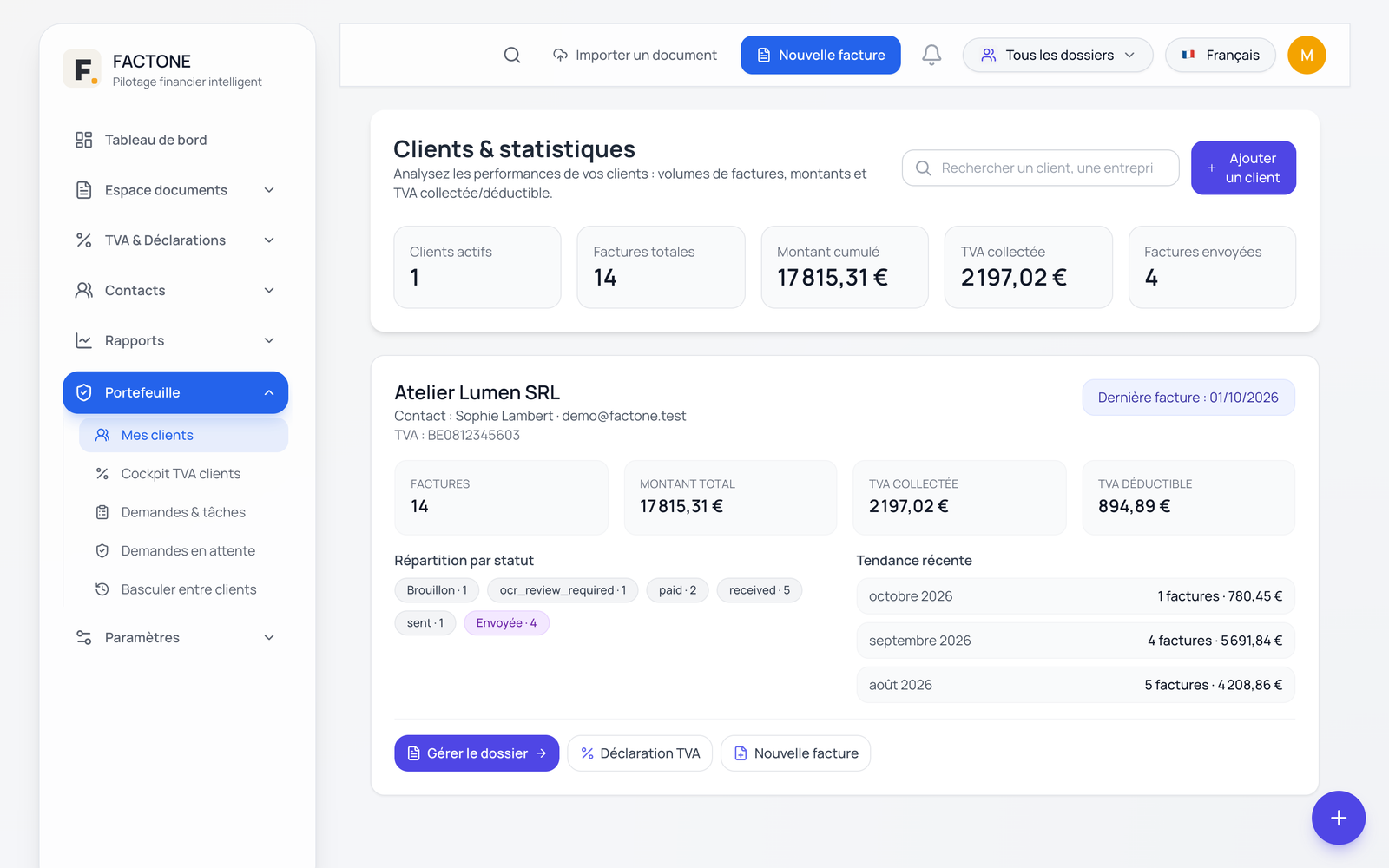
Task: Click the Paramètres sliders icon
Action: 83,637
